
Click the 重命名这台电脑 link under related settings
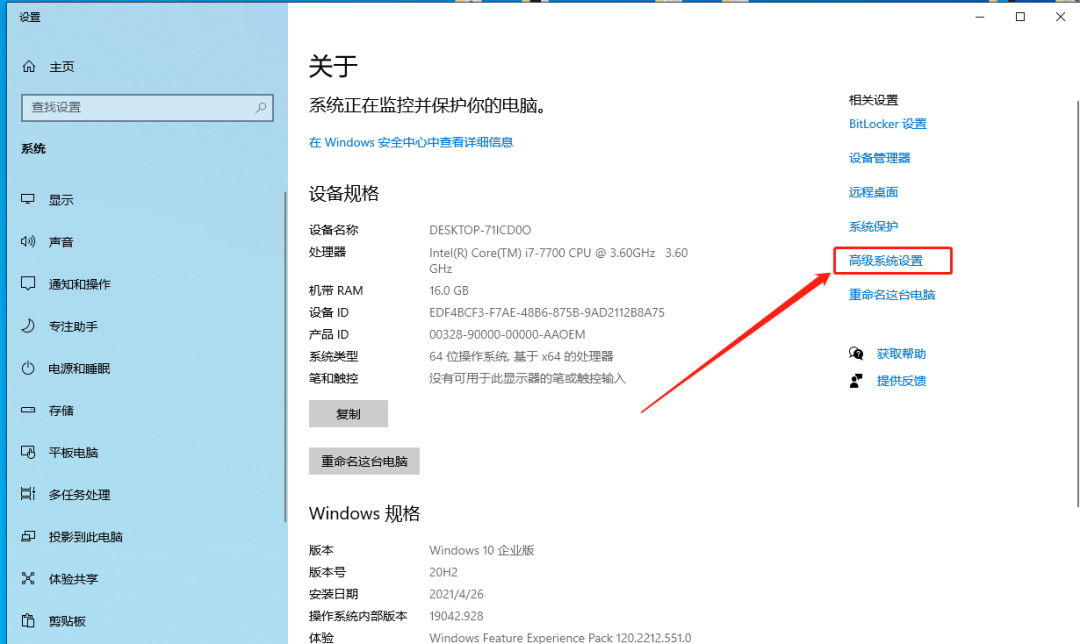click(x=891, y=295)
